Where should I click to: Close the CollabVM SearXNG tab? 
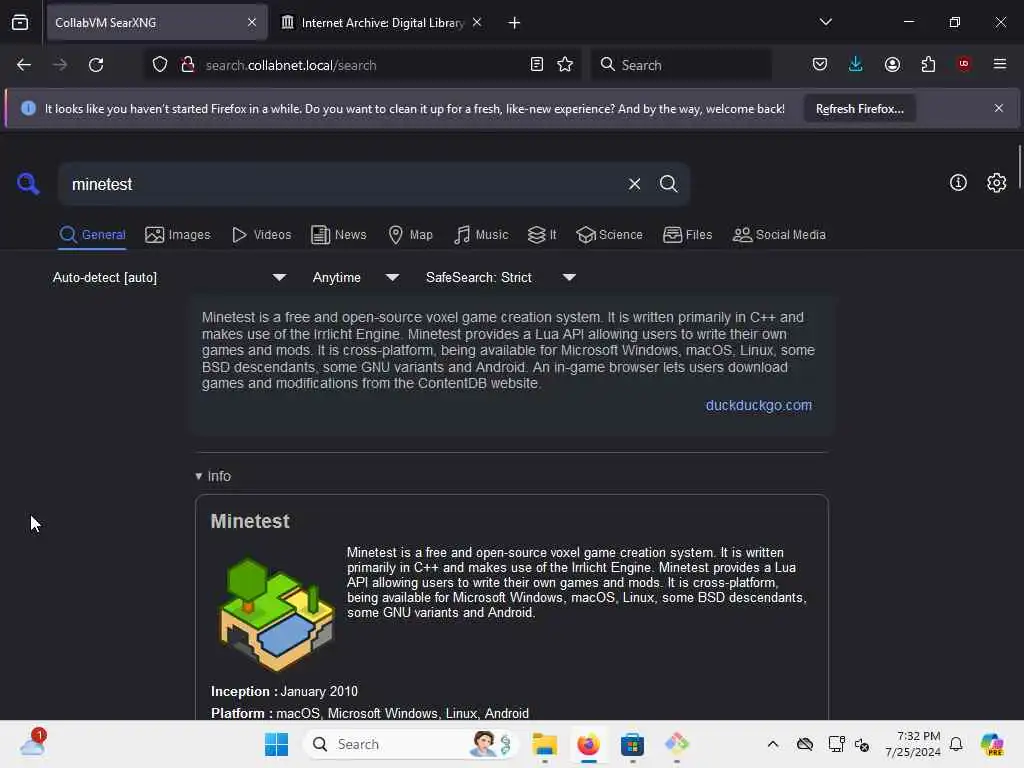pyautogui.click(x=252, y=22)
